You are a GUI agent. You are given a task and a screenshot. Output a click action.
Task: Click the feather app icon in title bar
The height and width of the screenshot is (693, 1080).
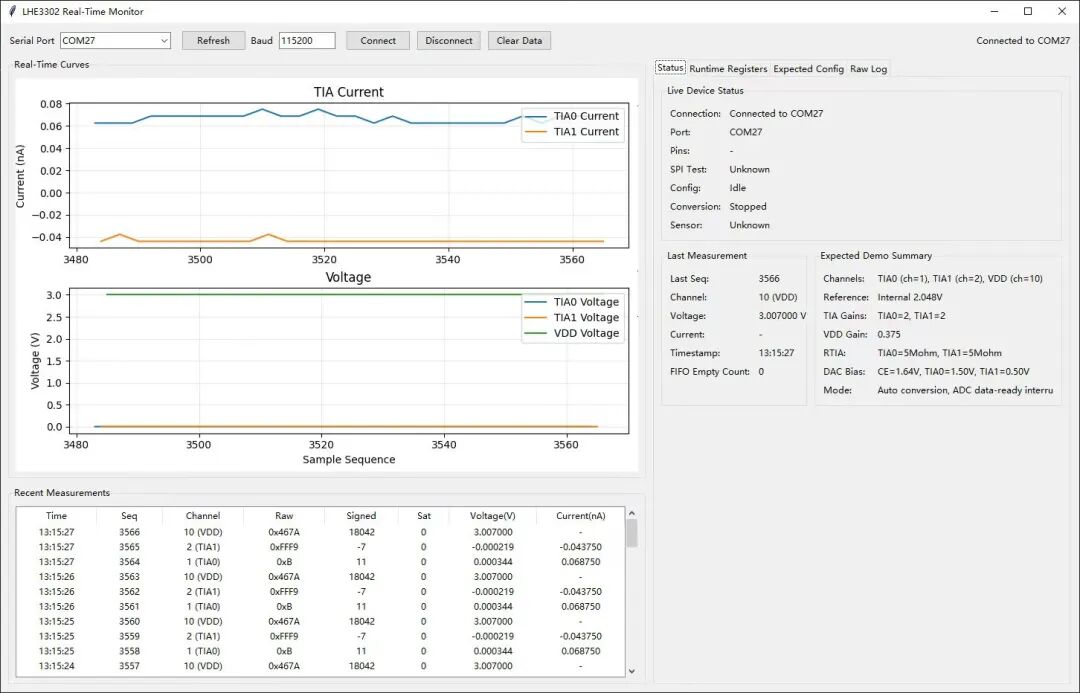click(12, 11)
